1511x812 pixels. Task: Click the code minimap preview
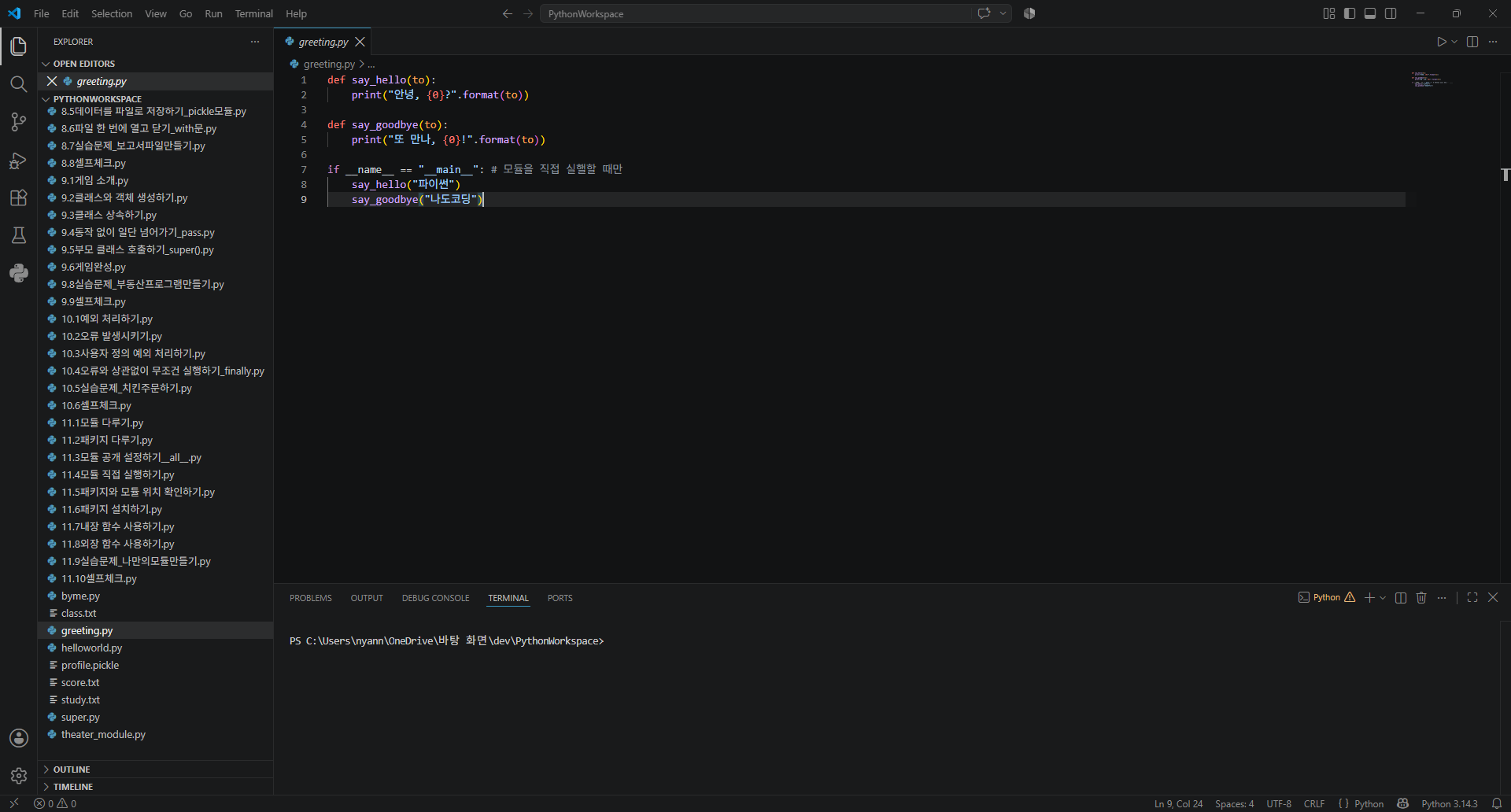(1431, 79)
